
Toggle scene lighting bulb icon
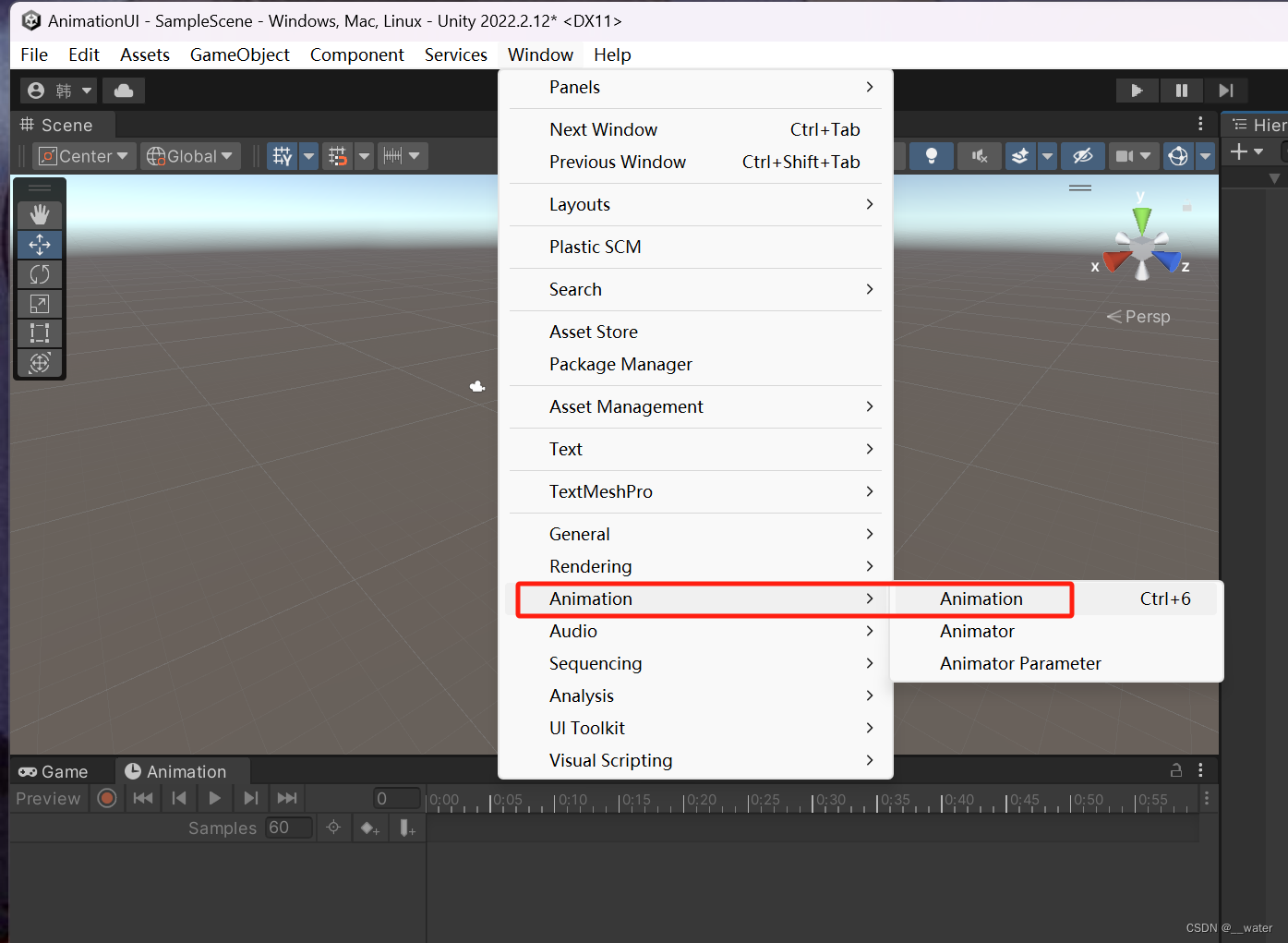click(x=932, y=156)
